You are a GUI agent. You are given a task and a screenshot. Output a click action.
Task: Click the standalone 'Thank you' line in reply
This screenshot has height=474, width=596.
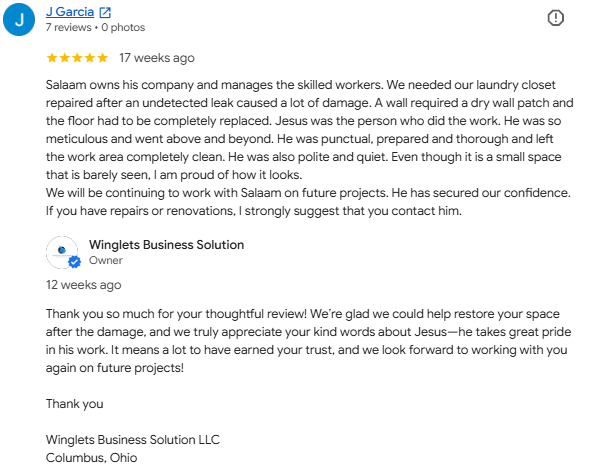(x=74, y=404)
